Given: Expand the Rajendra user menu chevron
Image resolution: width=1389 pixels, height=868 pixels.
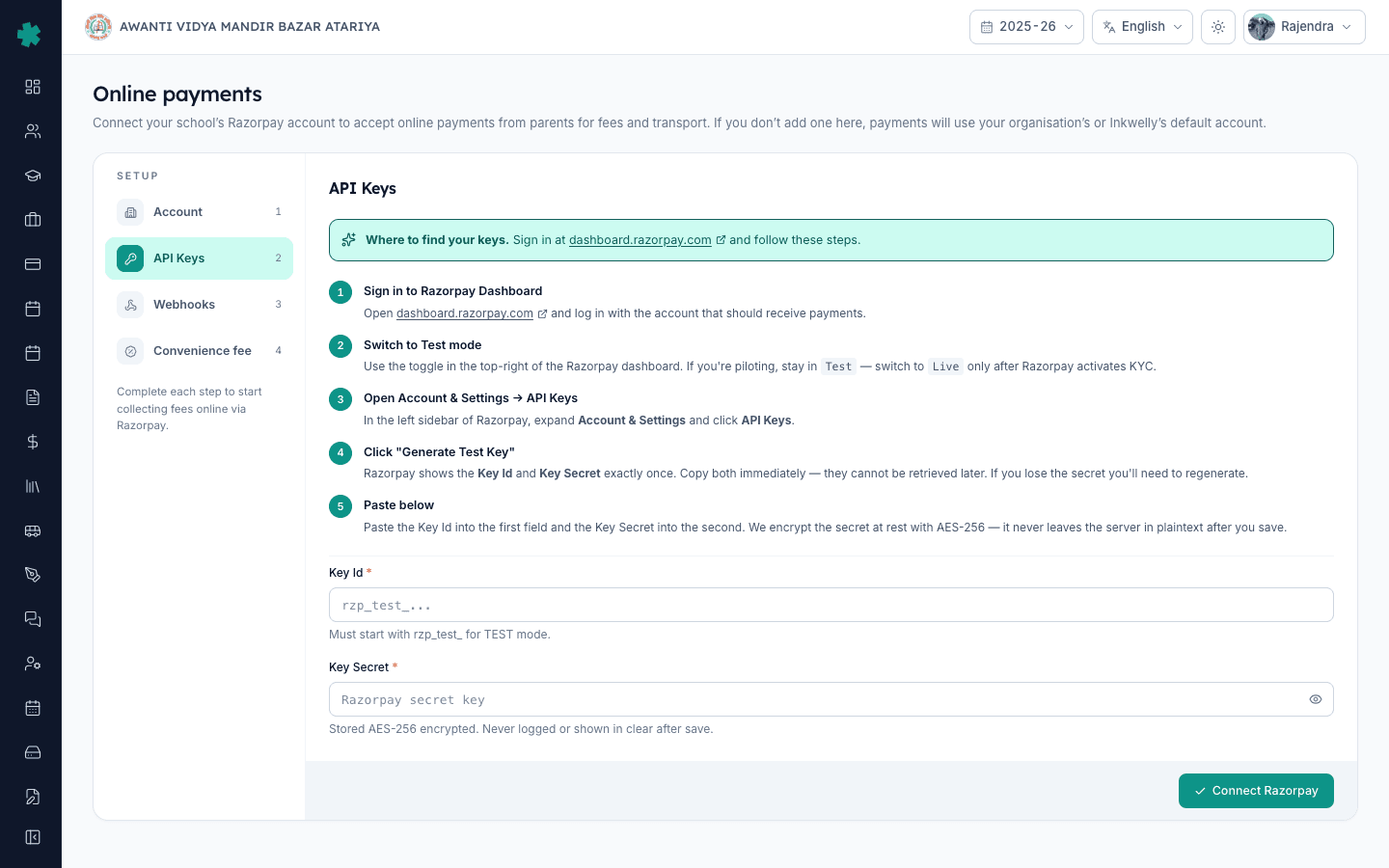Looking at the screenshot, I should pyautogui.click(x=1347, y=27).
